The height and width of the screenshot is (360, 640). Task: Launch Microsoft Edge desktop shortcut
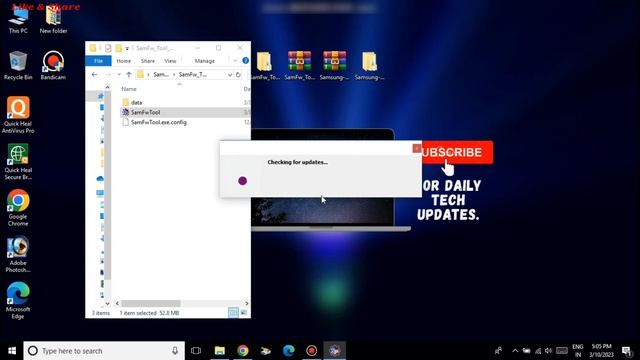pos(18,300)
